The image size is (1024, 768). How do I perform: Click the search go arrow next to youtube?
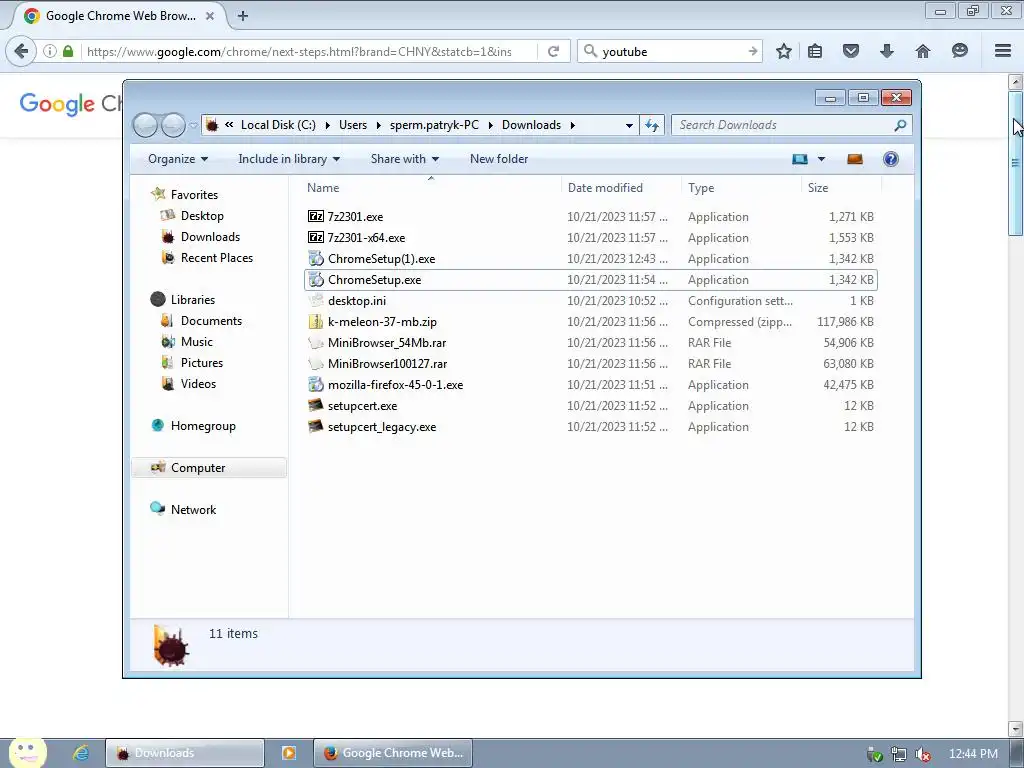coord(752,51)
